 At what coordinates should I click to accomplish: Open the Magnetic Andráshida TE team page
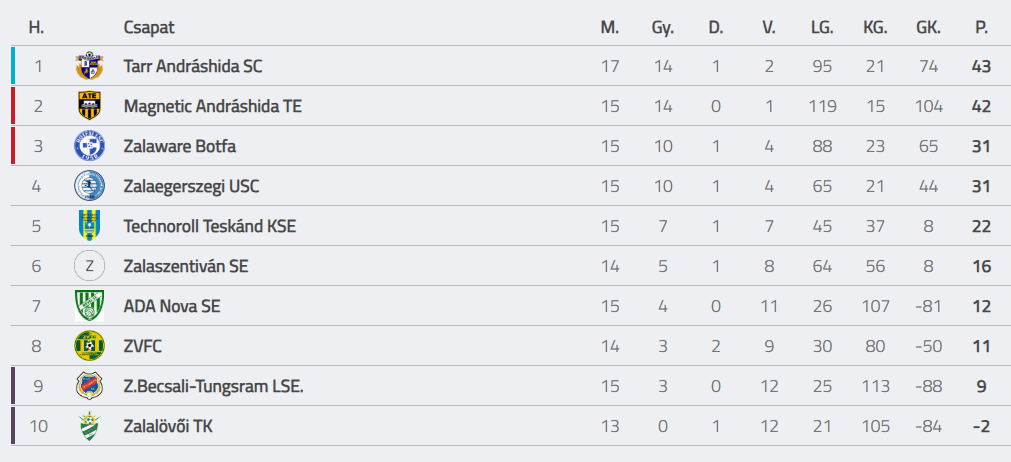(212, 106)
